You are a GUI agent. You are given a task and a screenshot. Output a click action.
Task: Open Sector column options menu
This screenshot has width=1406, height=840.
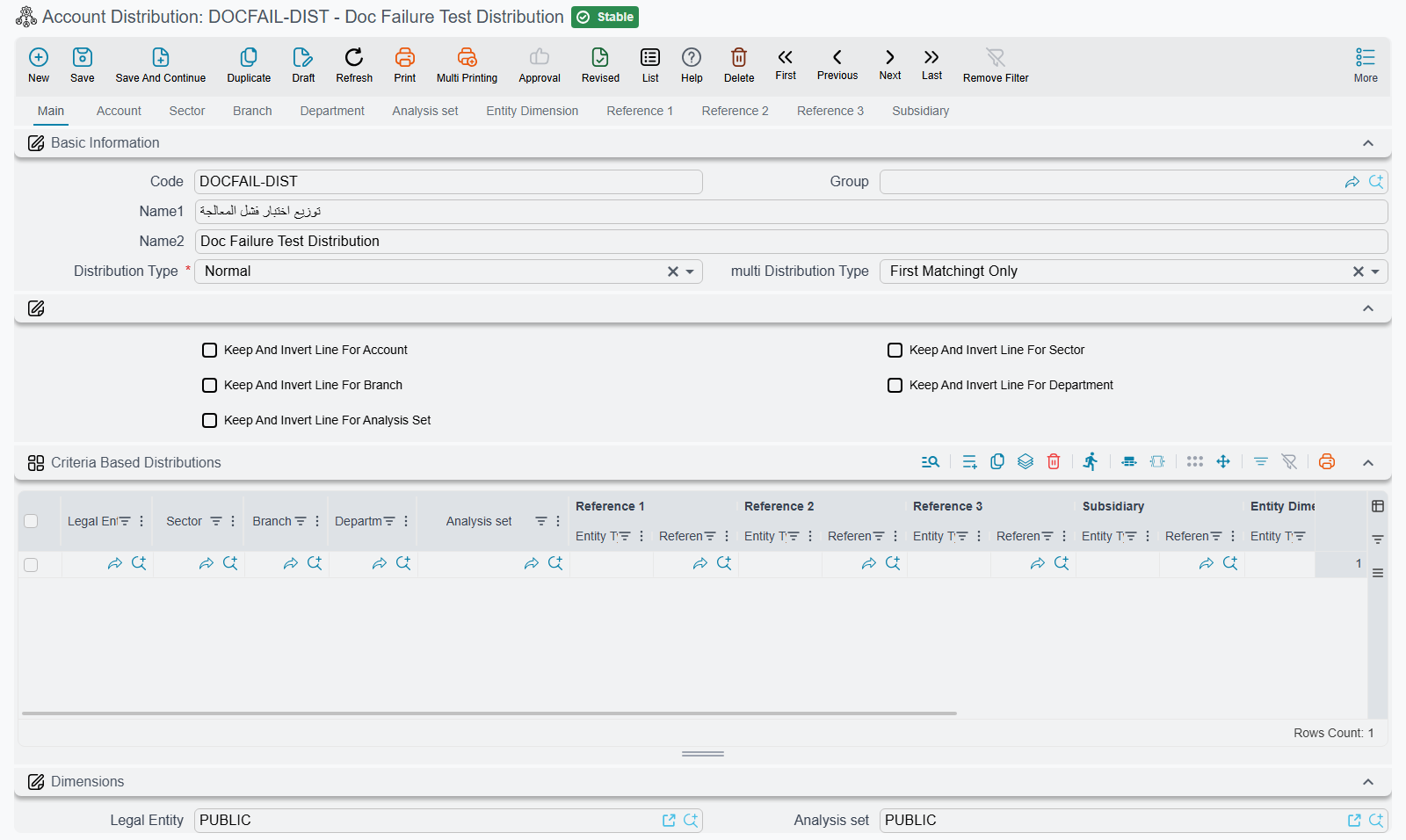[x=233, y=521]
